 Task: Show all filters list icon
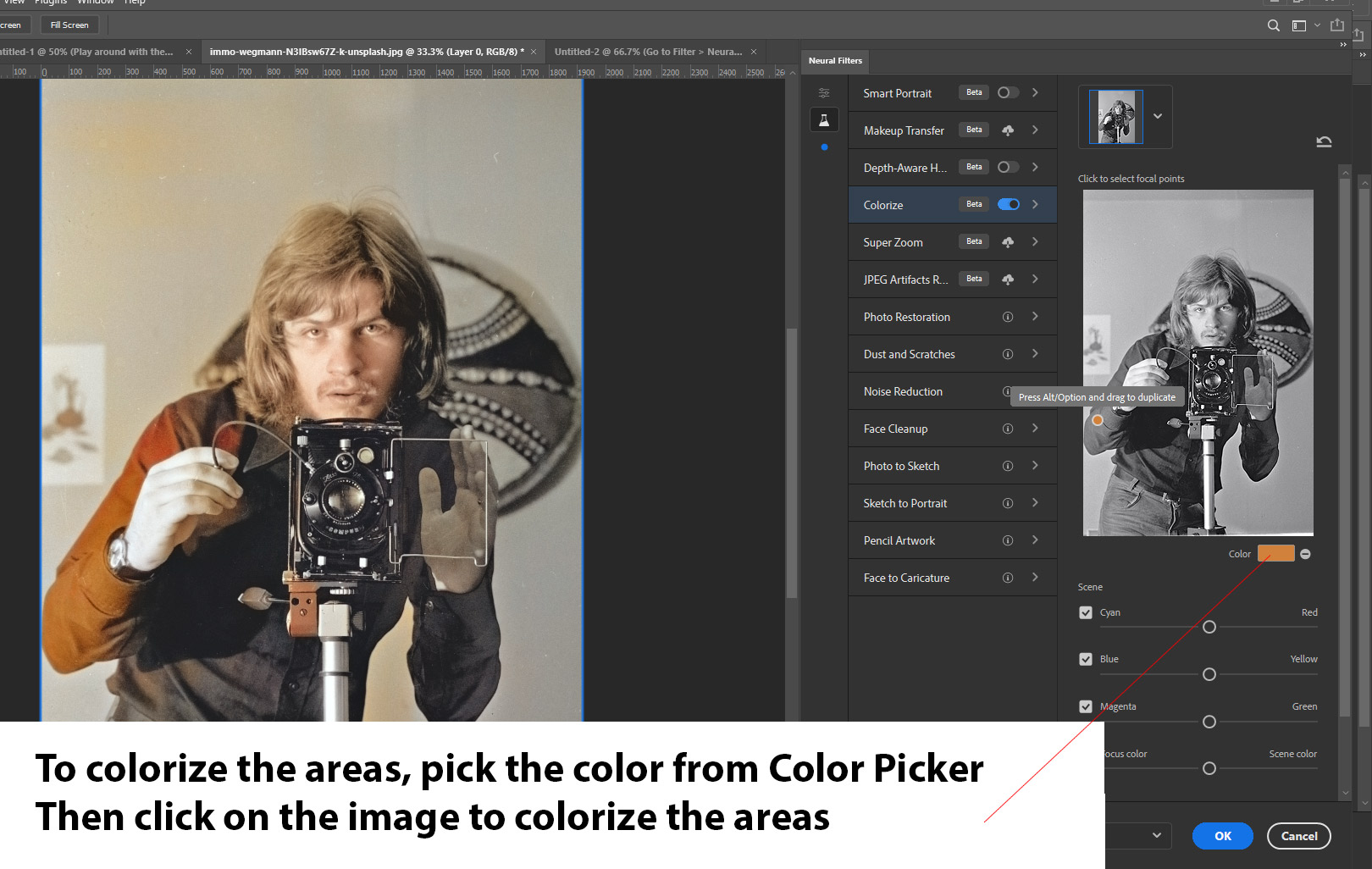(x=824, y=93)
